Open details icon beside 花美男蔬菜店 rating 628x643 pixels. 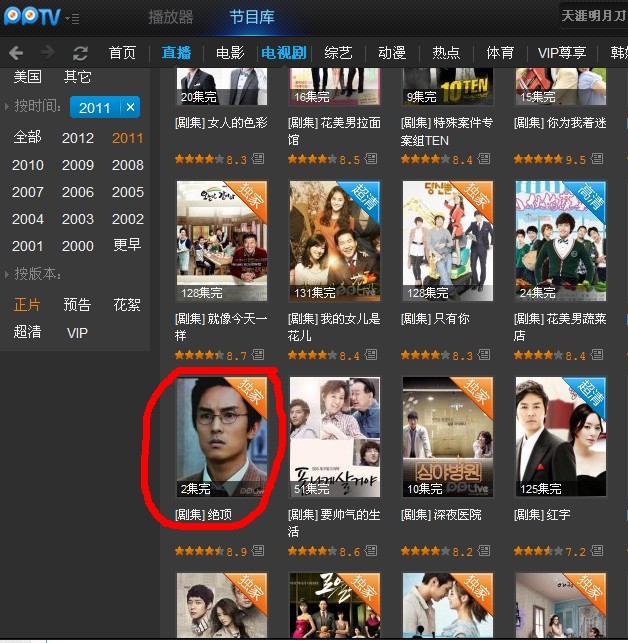tap(597, 354)
